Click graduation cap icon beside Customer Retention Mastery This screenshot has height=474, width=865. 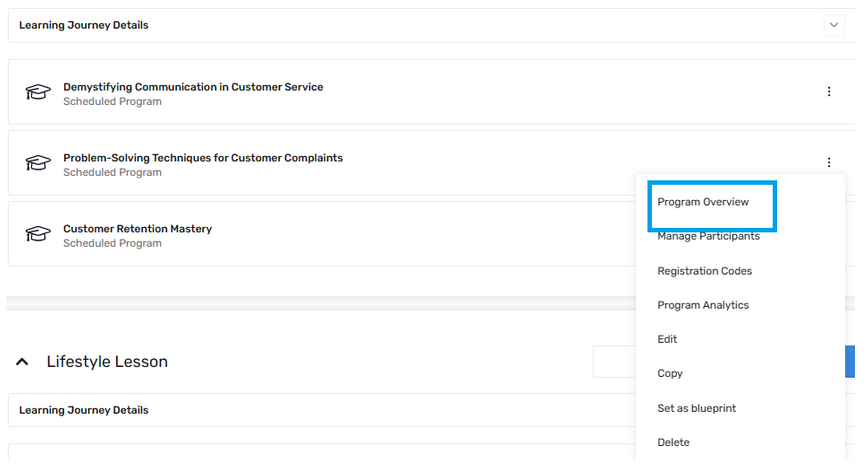click(x=38, y=234)
